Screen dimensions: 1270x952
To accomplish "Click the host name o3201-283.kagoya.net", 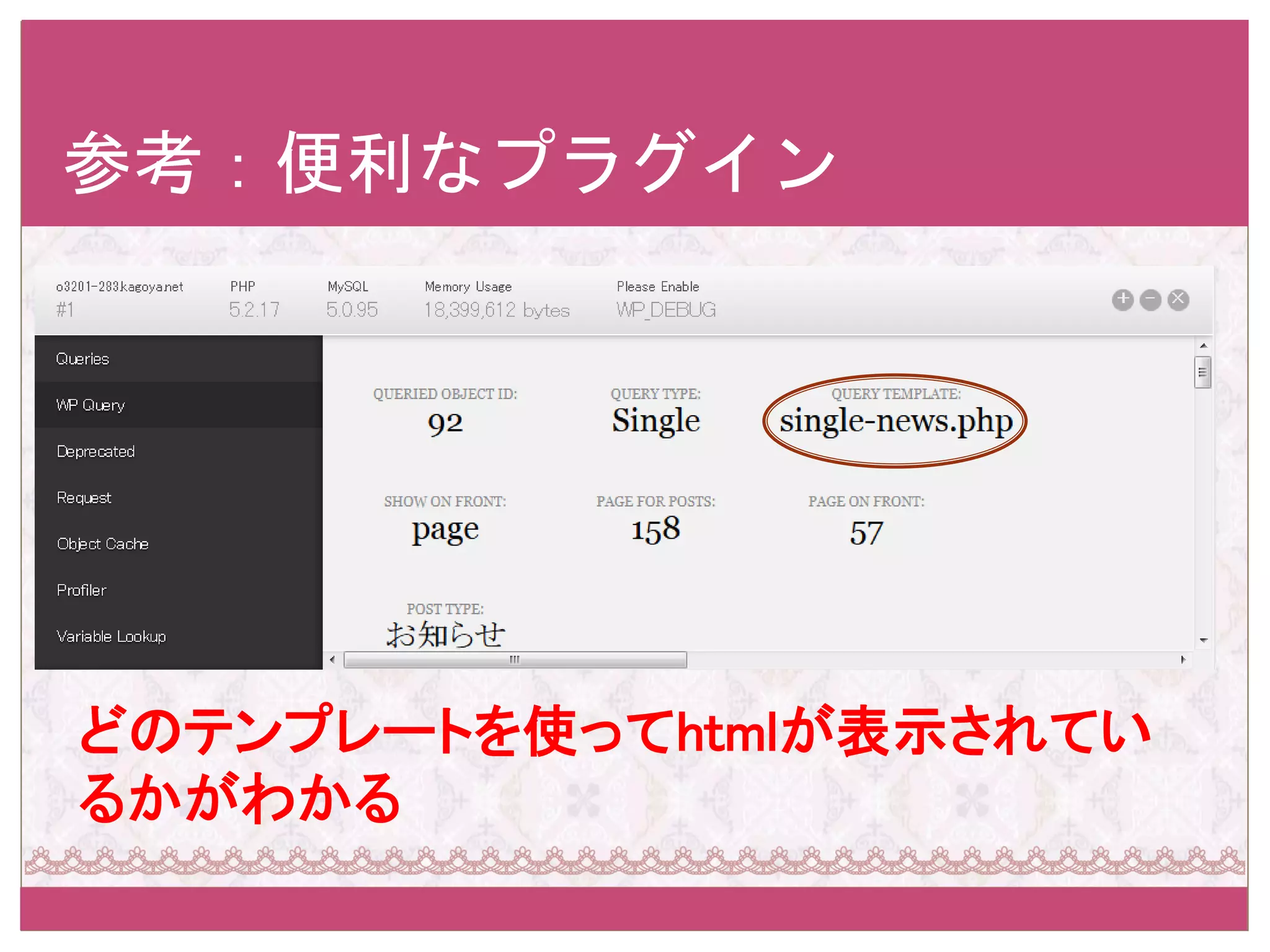I will click(120, 286).
